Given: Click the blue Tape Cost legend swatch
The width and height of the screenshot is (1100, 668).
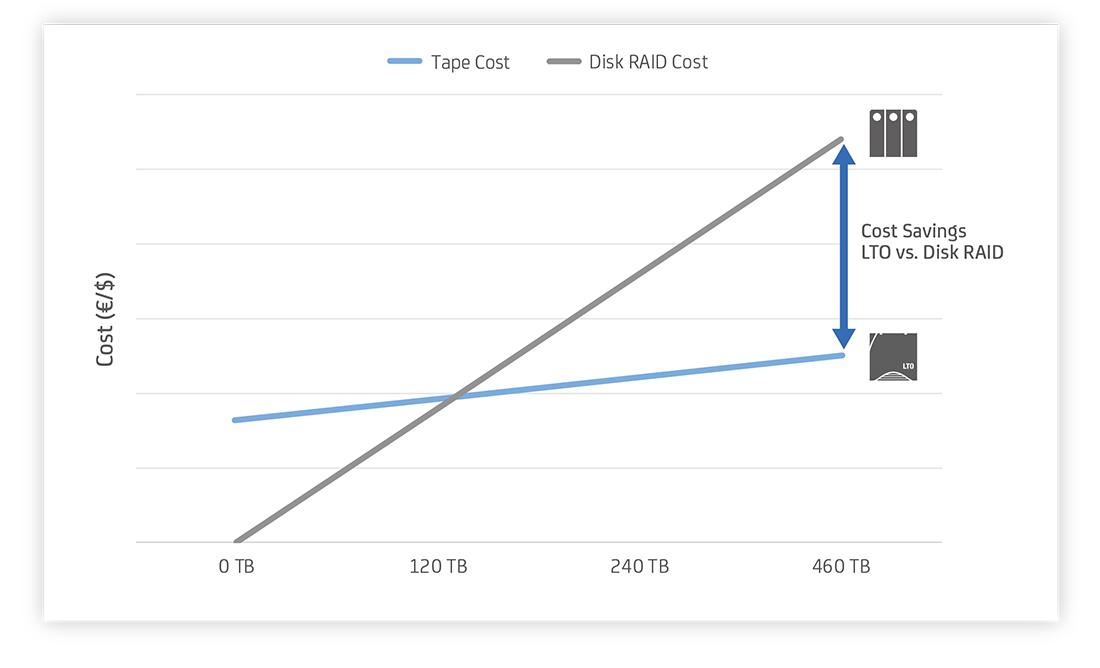Looking at the screenshot, I should pyautogui.click(x=405, y=62).
